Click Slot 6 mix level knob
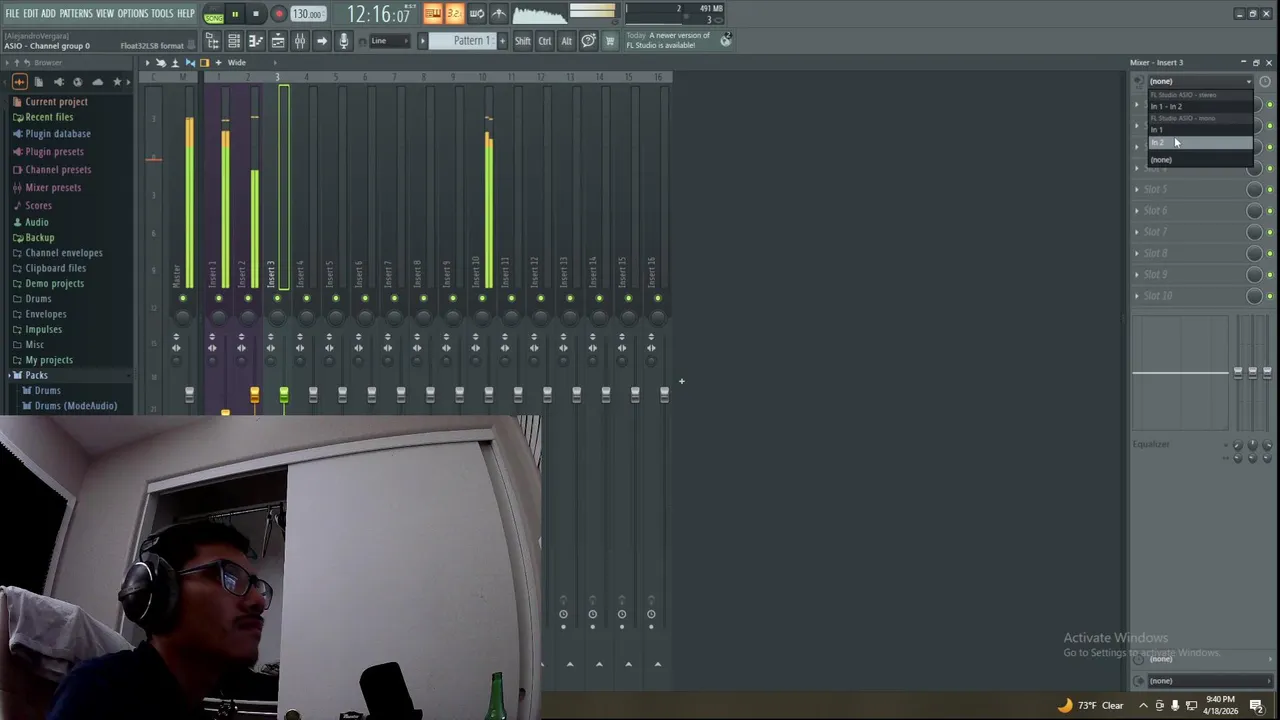The height and width of the screenshot is (720, 1280). [x=1254, y=211]
